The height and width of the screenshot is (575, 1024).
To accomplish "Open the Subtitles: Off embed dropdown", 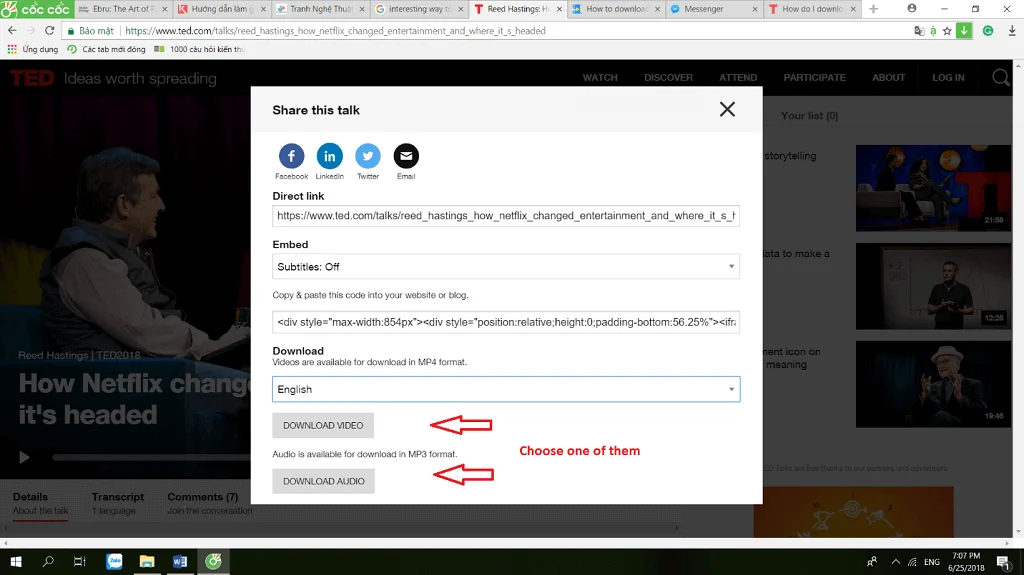I will pyautogui.click(x=505, y=267).
